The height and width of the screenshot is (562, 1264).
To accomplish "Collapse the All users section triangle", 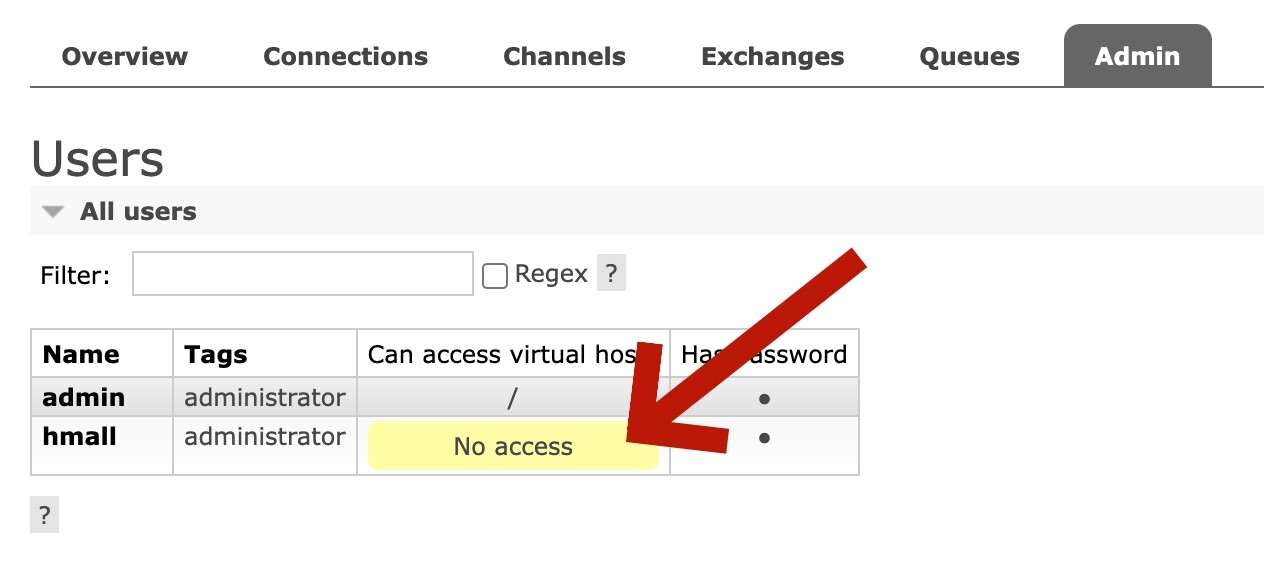I will [x=54, y=212].
